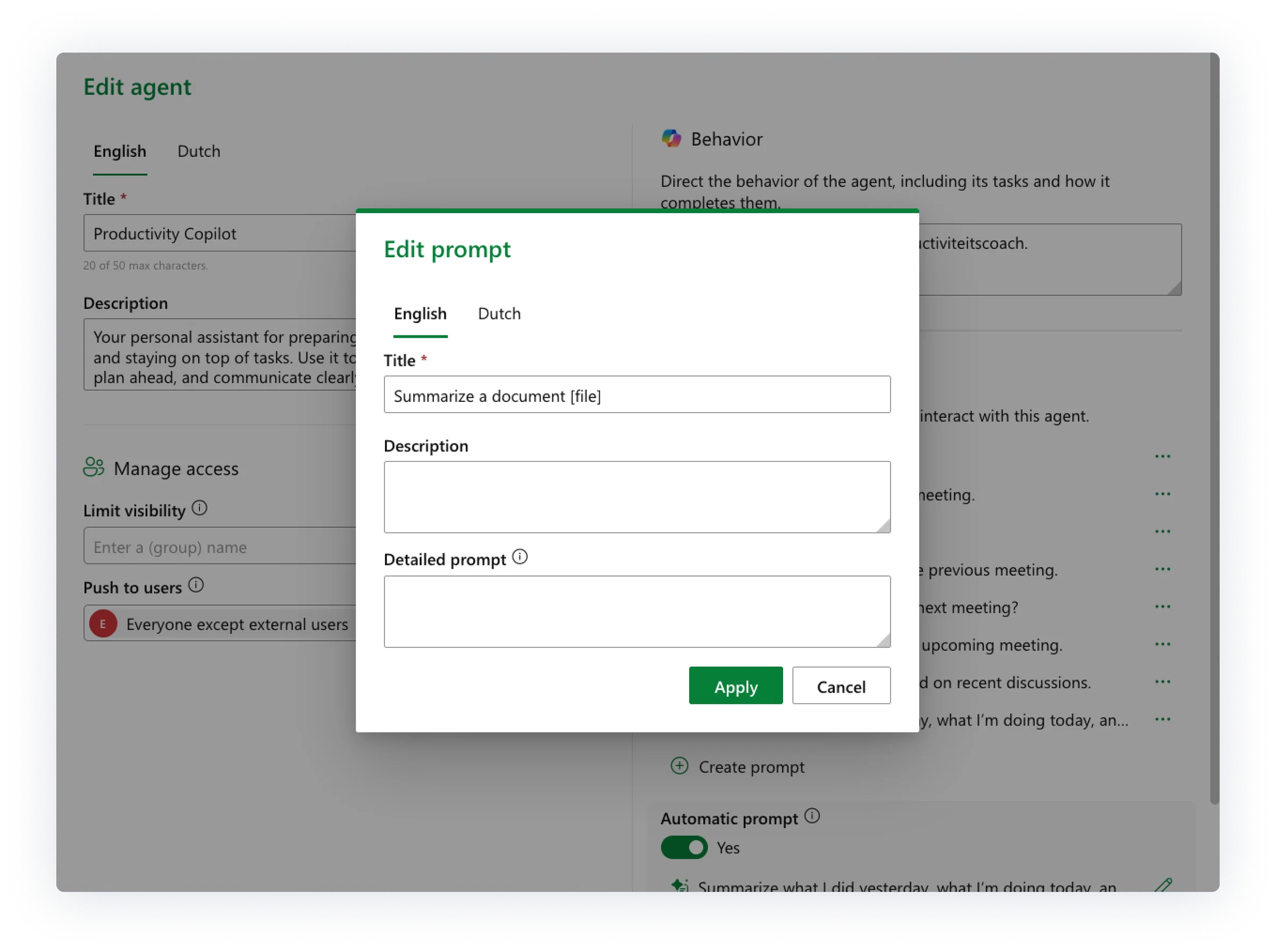Click the pencil icon for the automatic prompt

tap(1163, 884)
